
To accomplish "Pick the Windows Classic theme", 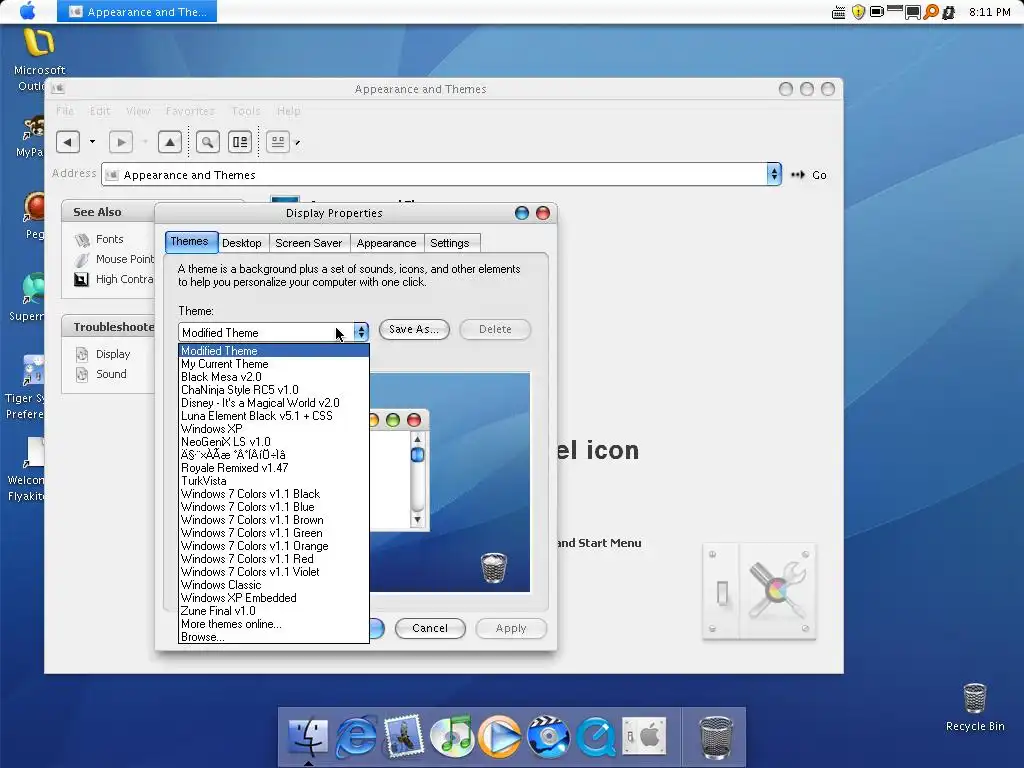I will coord(274,585).
